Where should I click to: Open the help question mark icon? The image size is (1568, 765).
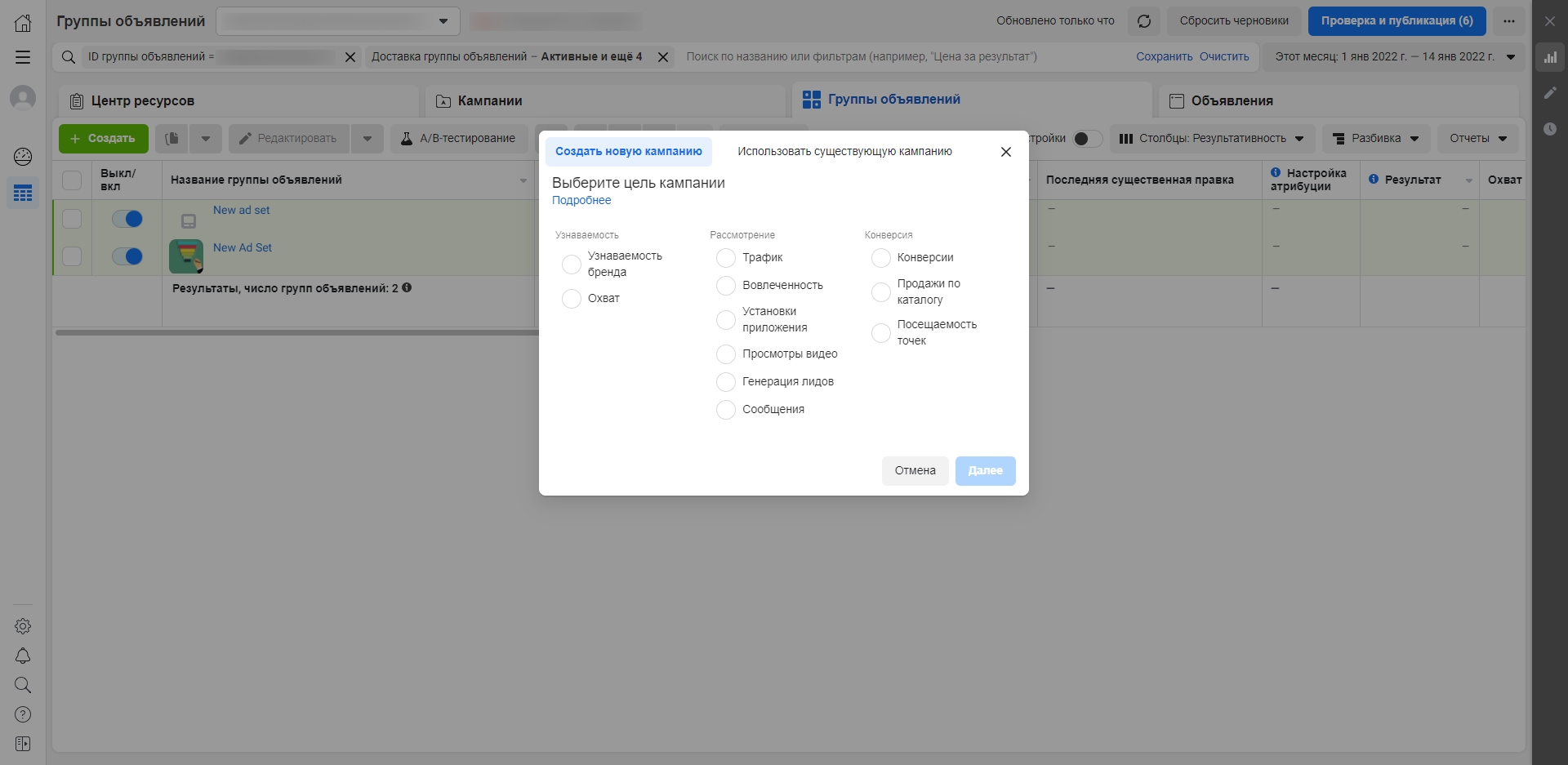click(23, 714)
